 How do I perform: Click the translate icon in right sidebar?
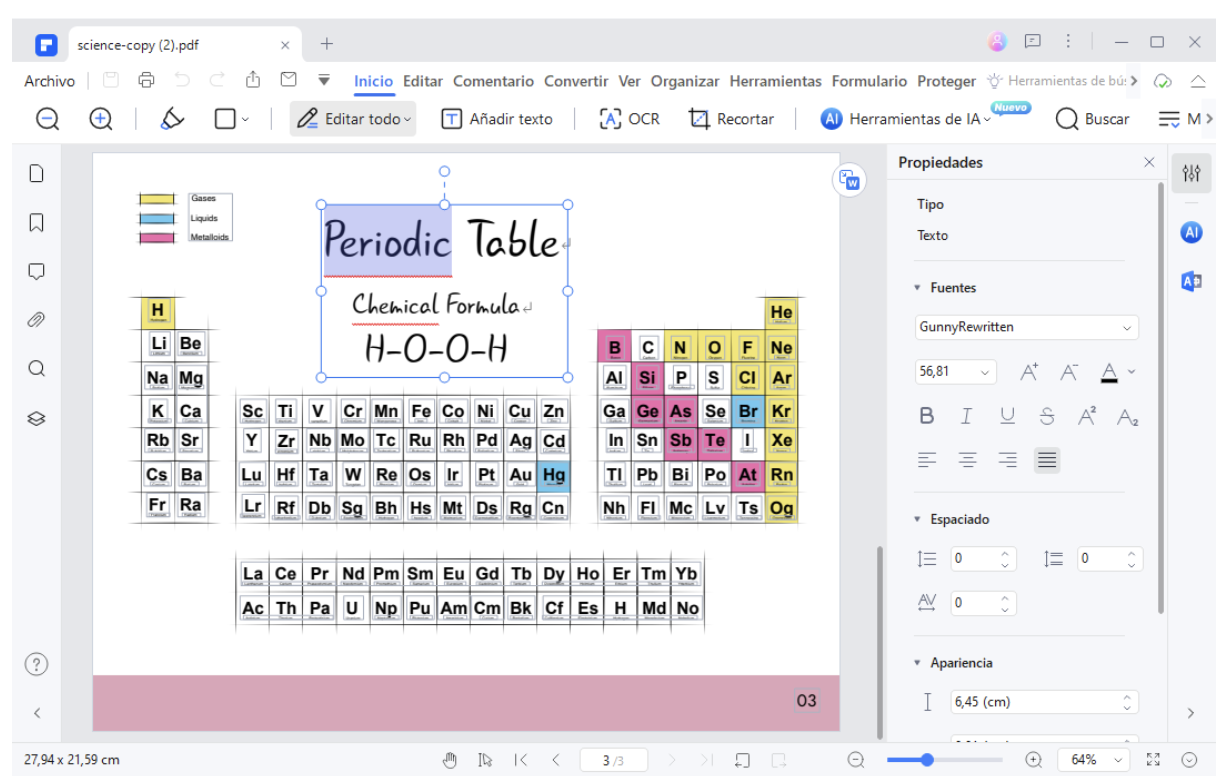pyautogui.click(x=1191, y=282)
